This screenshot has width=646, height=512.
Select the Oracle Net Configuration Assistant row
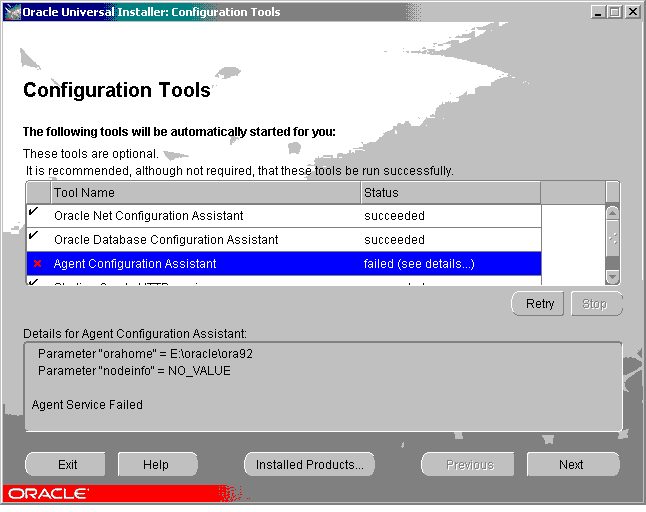pos(205,215)
